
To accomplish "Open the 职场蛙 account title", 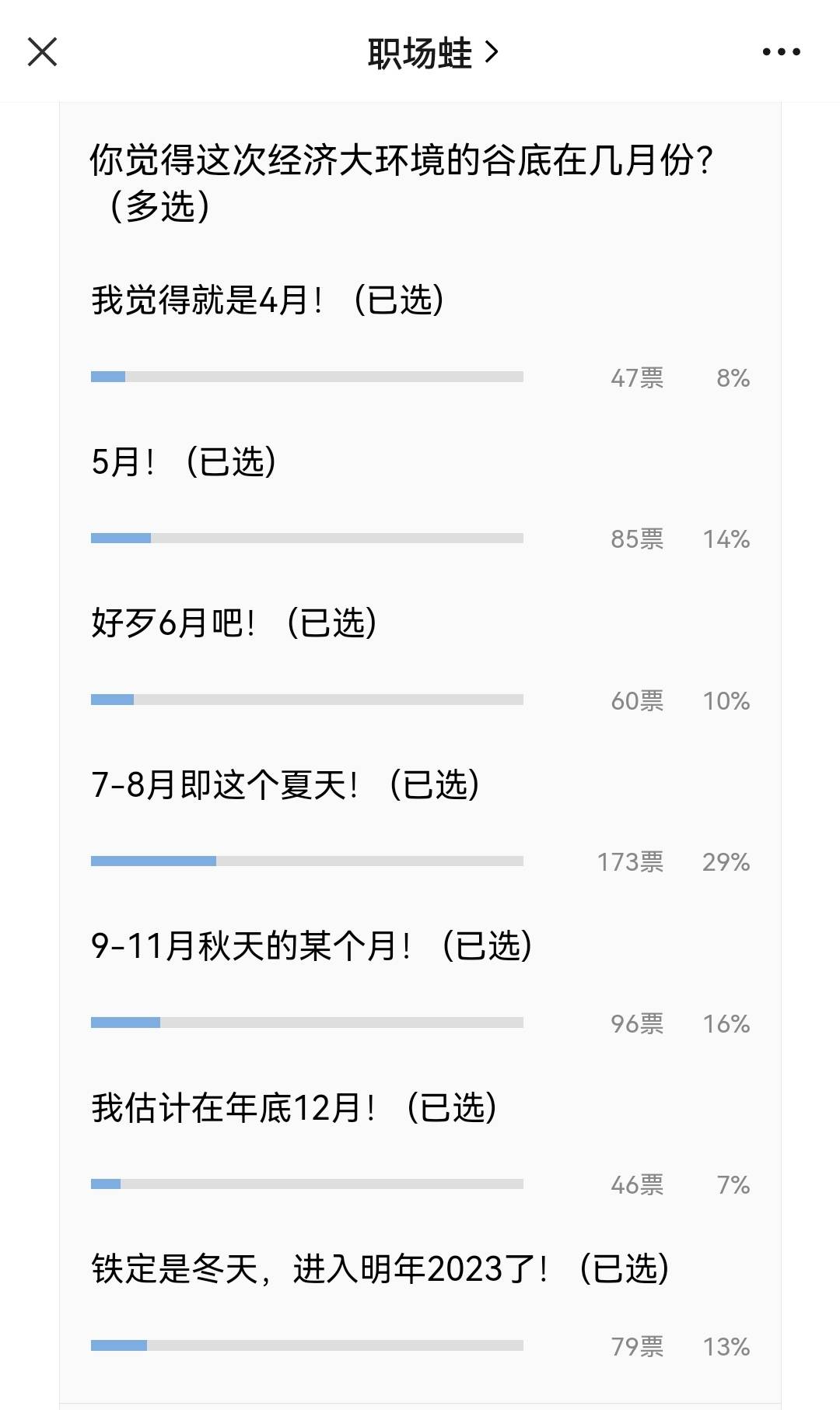I will click(419, 53).
